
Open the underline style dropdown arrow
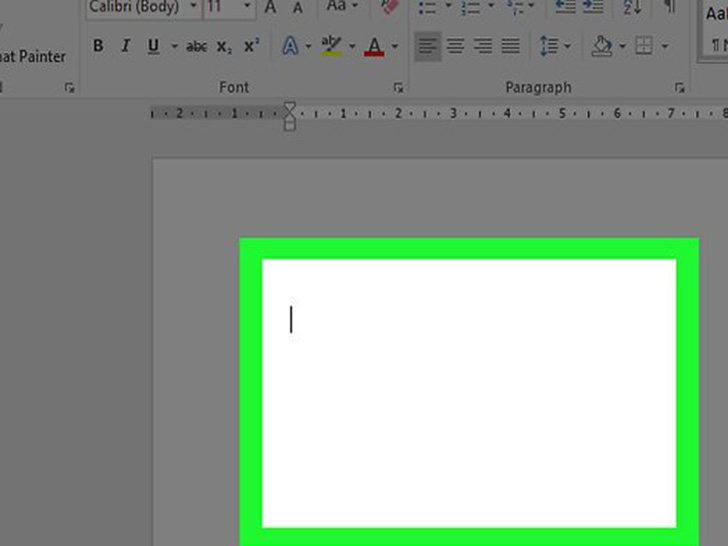175,46
